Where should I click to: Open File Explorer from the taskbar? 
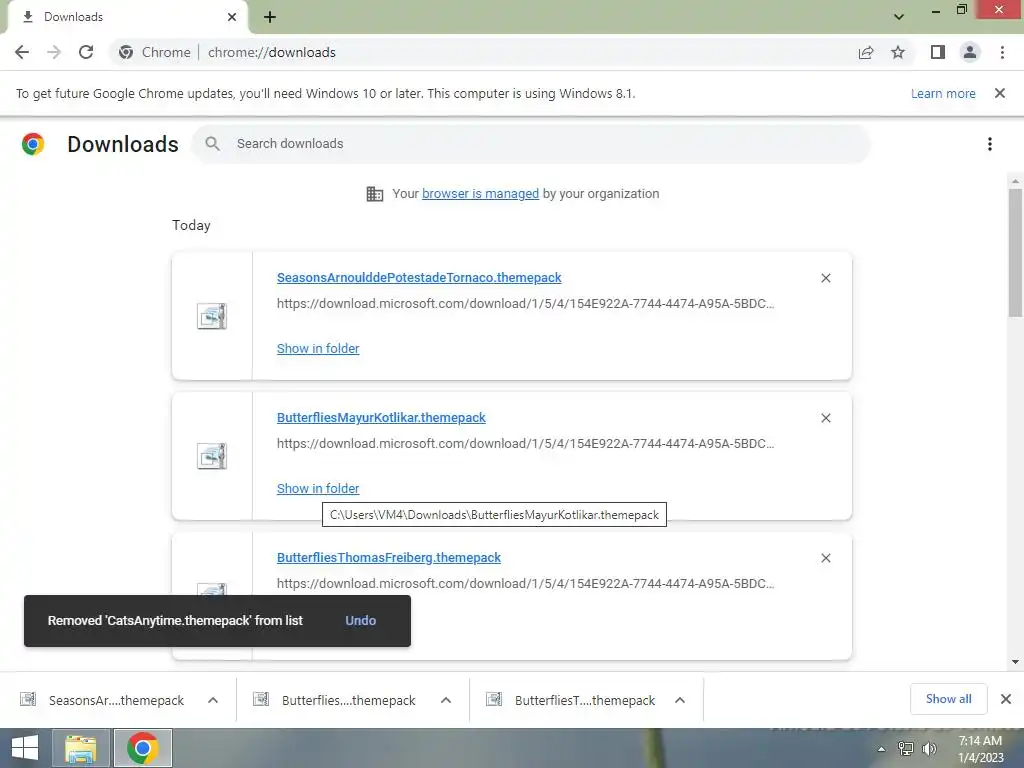(80, 748)
